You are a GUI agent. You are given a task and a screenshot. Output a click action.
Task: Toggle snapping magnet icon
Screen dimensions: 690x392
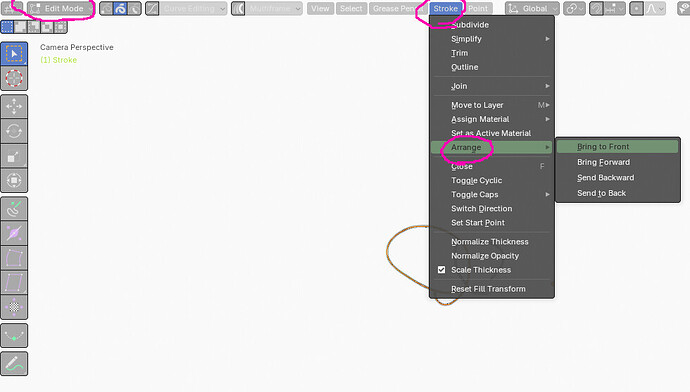pos(596,8)
